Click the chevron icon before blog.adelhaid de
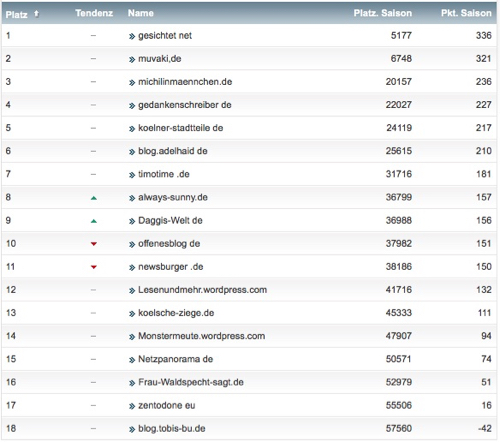 tap(132, 152)
